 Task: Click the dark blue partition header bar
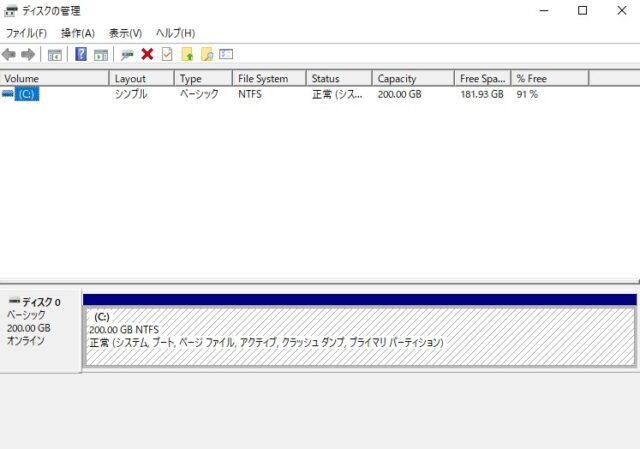point(360,300)
